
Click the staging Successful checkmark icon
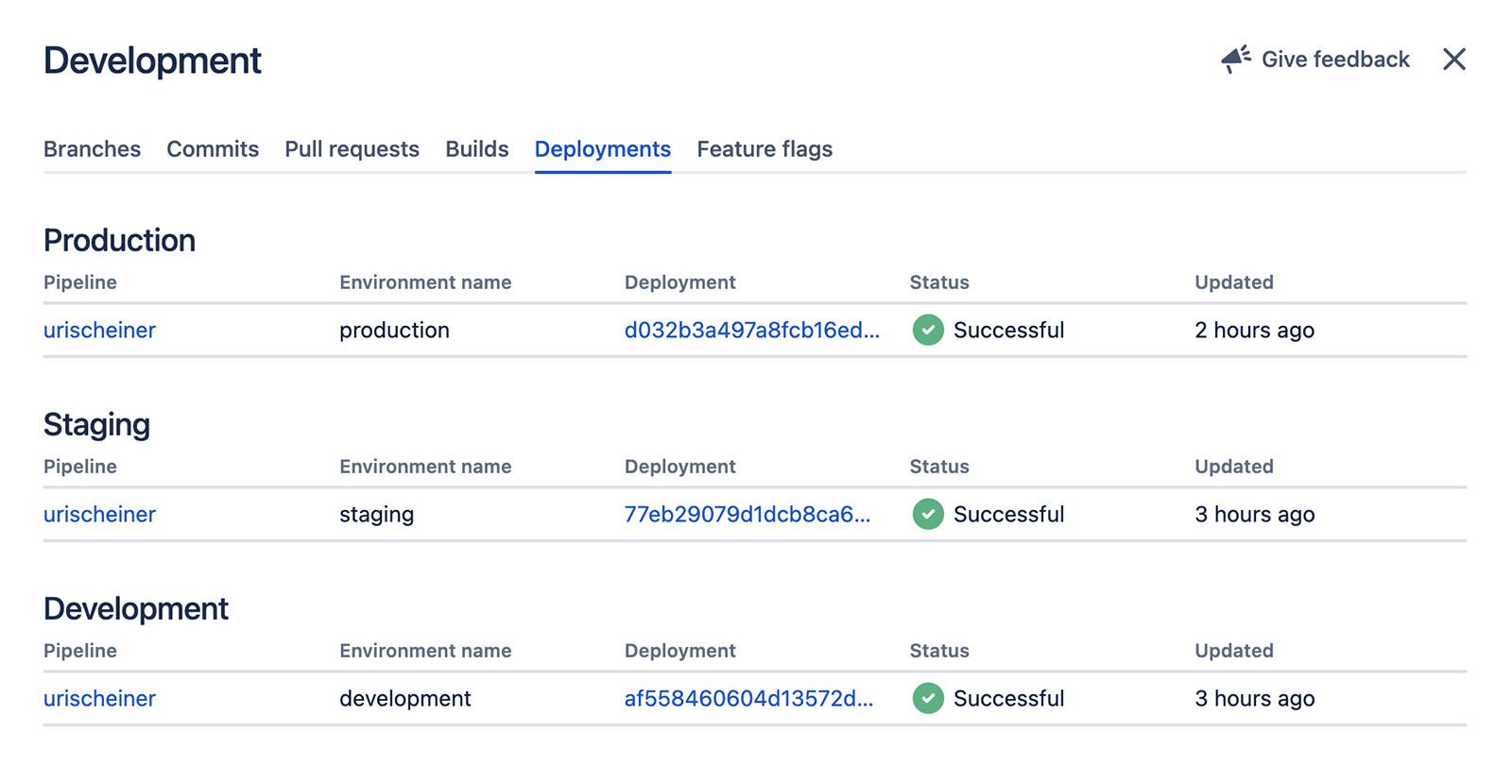click(927, 514)
